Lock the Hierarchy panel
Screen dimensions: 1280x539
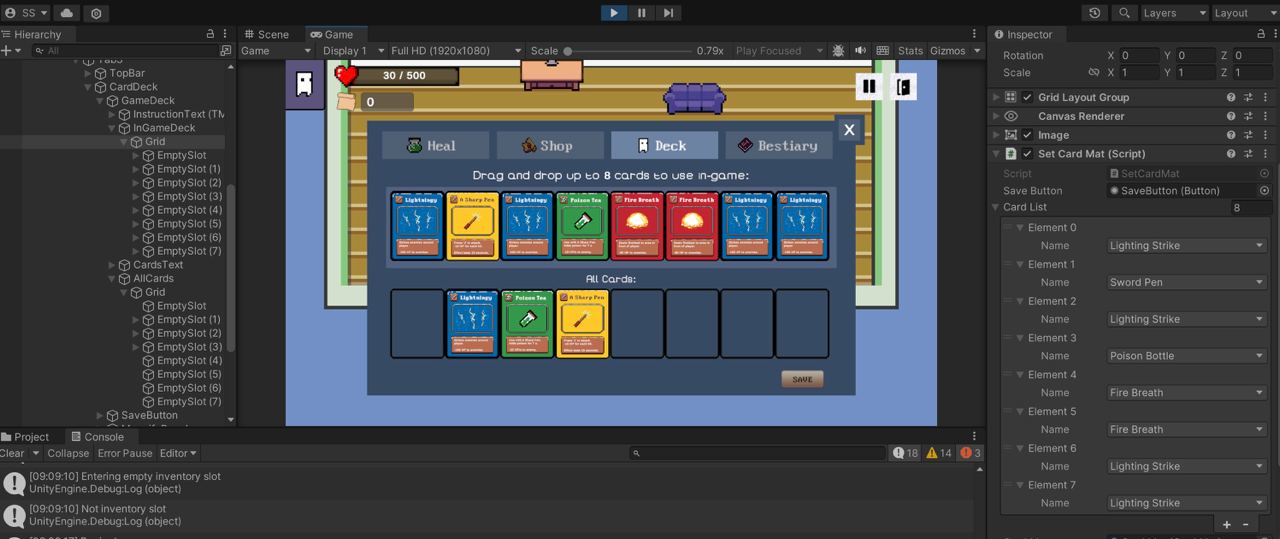(x=211, y=34)
